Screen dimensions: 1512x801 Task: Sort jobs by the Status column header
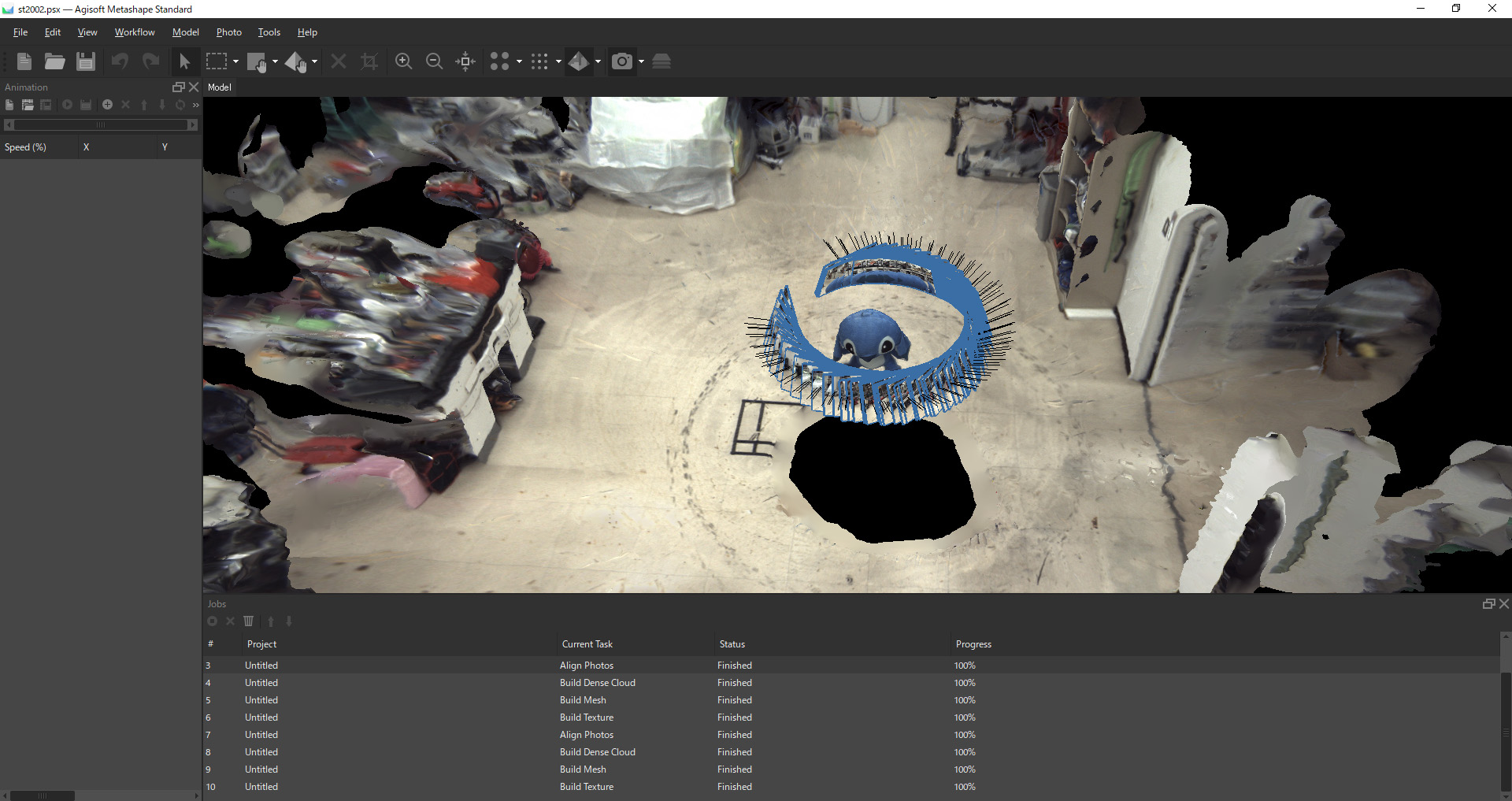click(x=732, y=644)
